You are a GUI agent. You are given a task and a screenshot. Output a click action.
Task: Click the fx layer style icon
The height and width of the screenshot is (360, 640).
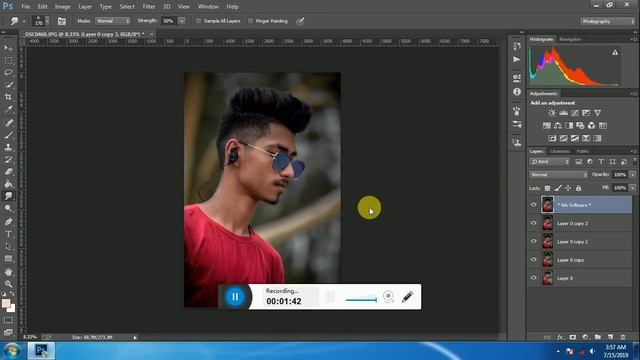(560, 337)
